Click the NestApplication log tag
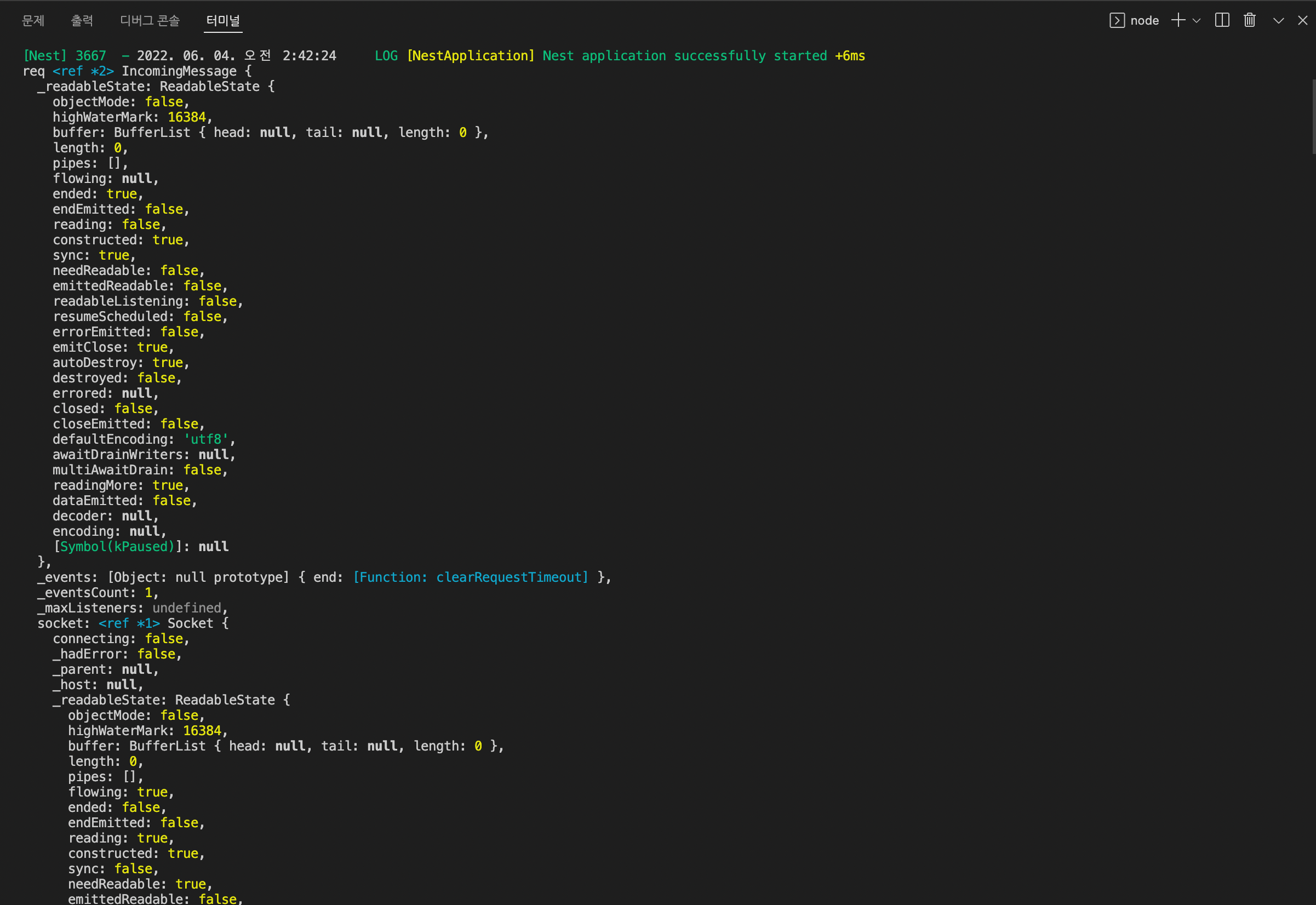 click(471, 55)
